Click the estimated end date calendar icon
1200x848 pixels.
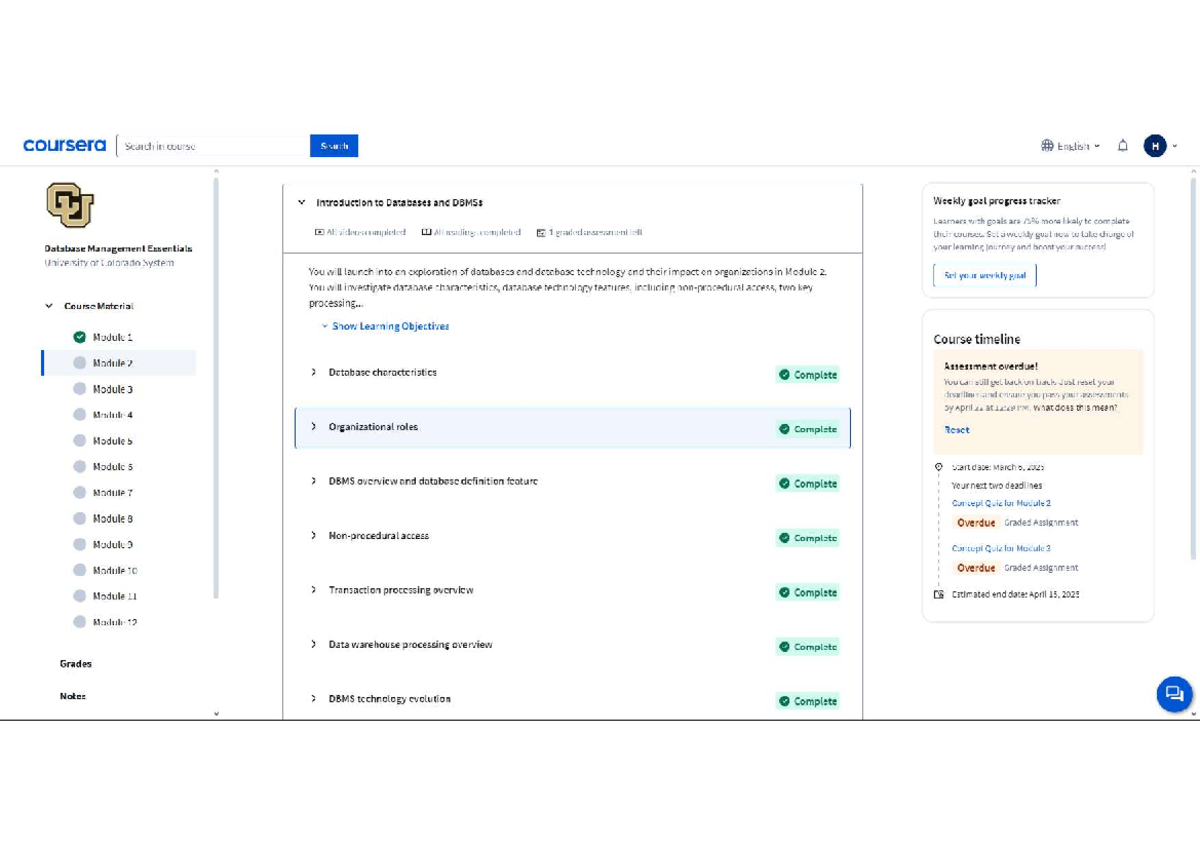938,594
